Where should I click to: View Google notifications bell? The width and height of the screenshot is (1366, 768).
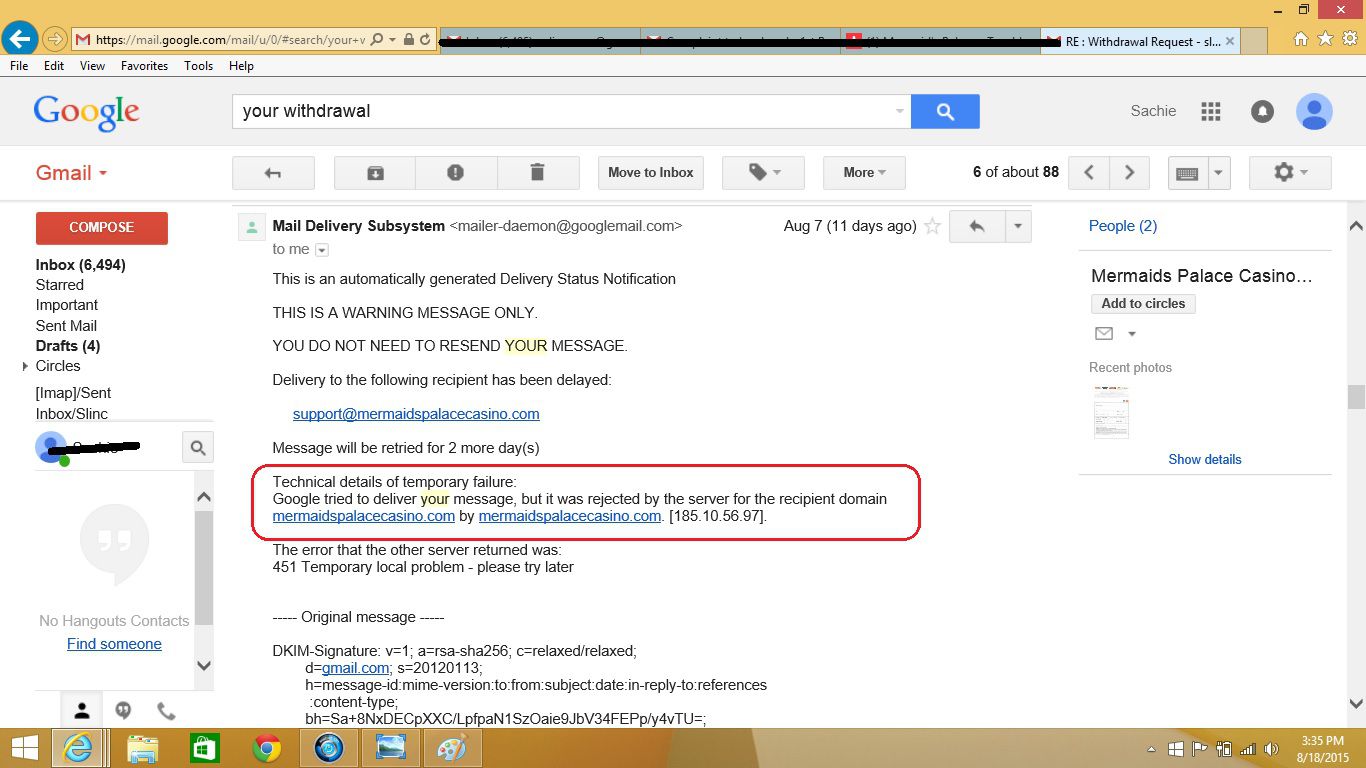point(1262,111)
